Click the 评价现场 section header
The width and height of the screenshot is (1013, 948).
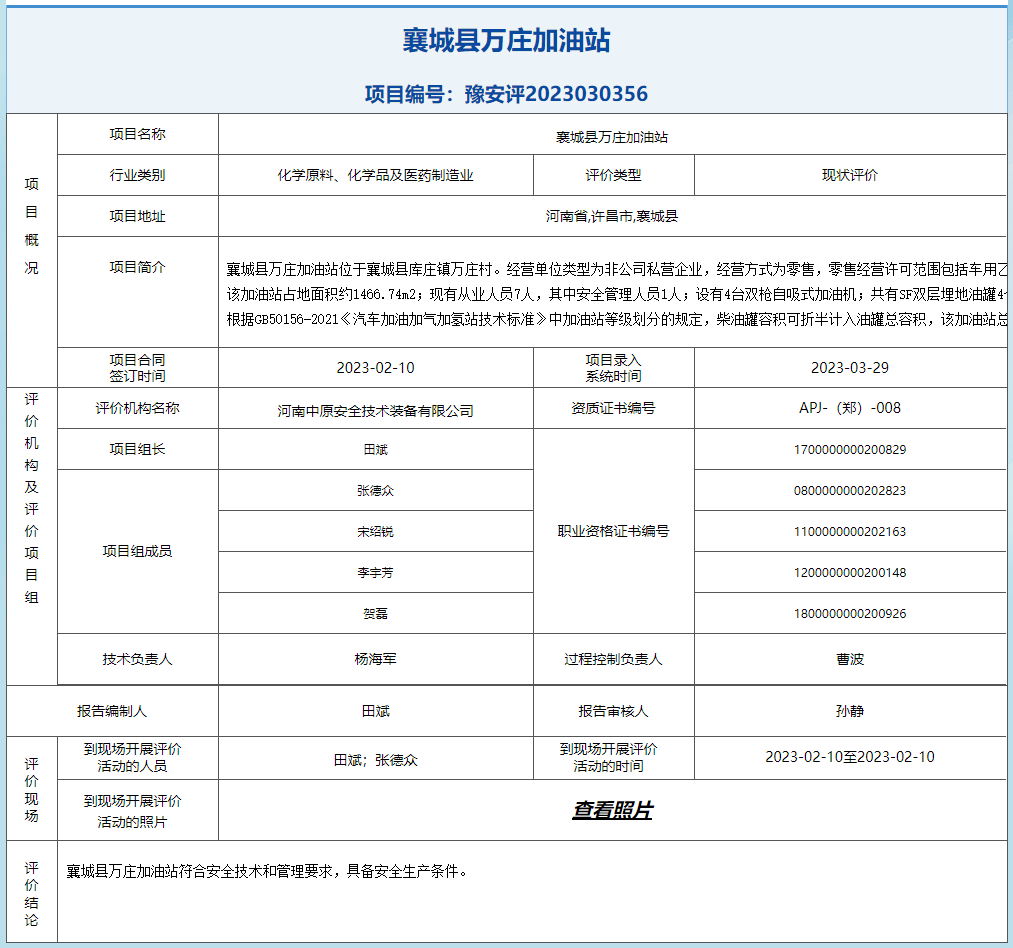pyautogui.click(x=32, y=790)
